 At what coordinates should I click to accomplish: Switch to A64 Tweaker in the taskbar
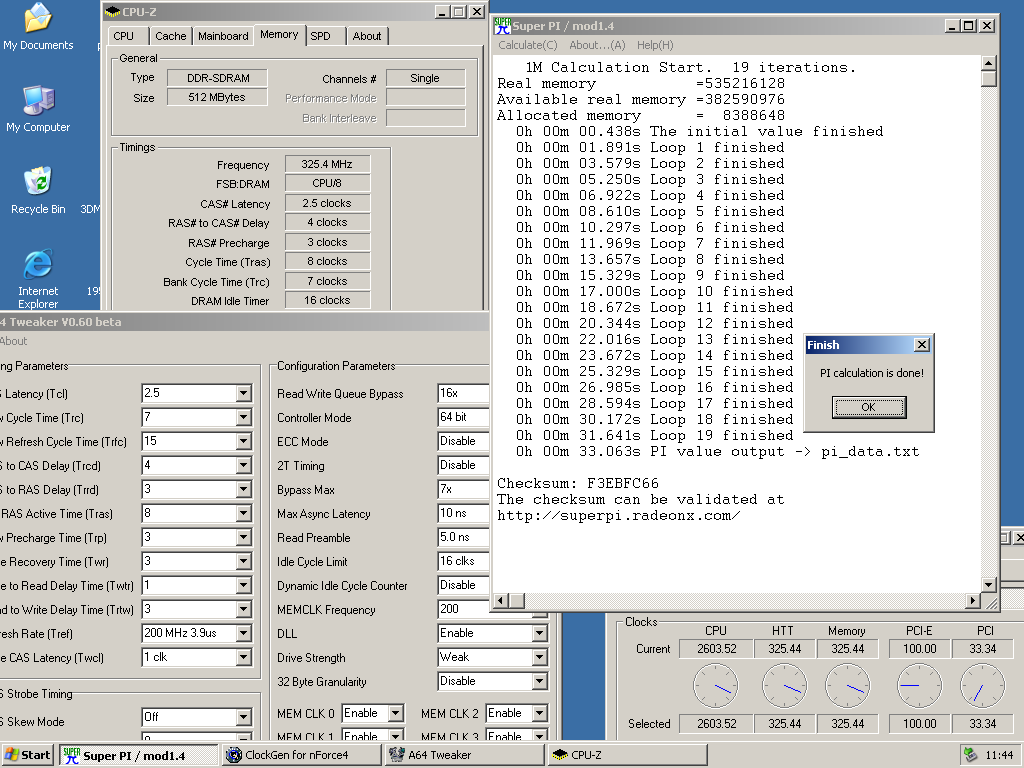click(464, 755)
